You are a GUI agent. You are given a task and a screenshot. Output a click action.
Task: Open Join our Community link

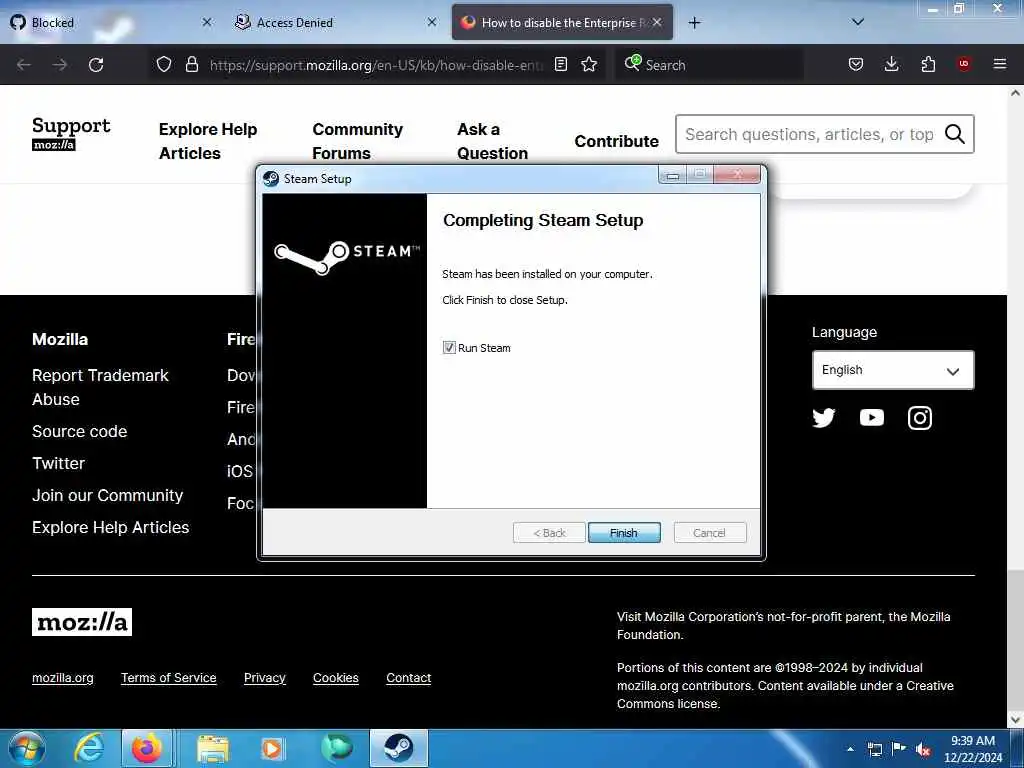(108, 496)
